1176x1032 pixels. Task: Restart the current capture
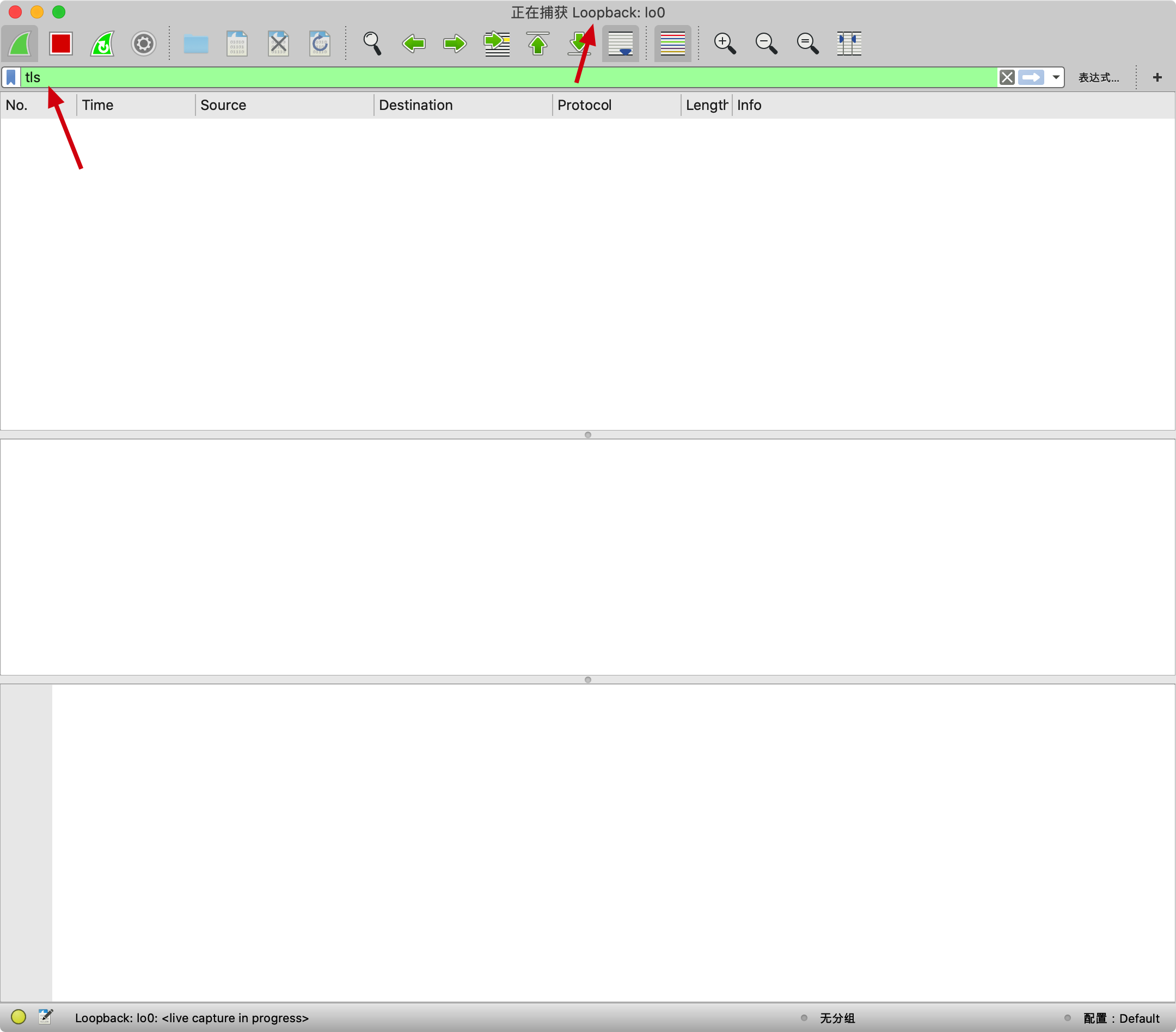pyautogui.click(x=102, y=43)
